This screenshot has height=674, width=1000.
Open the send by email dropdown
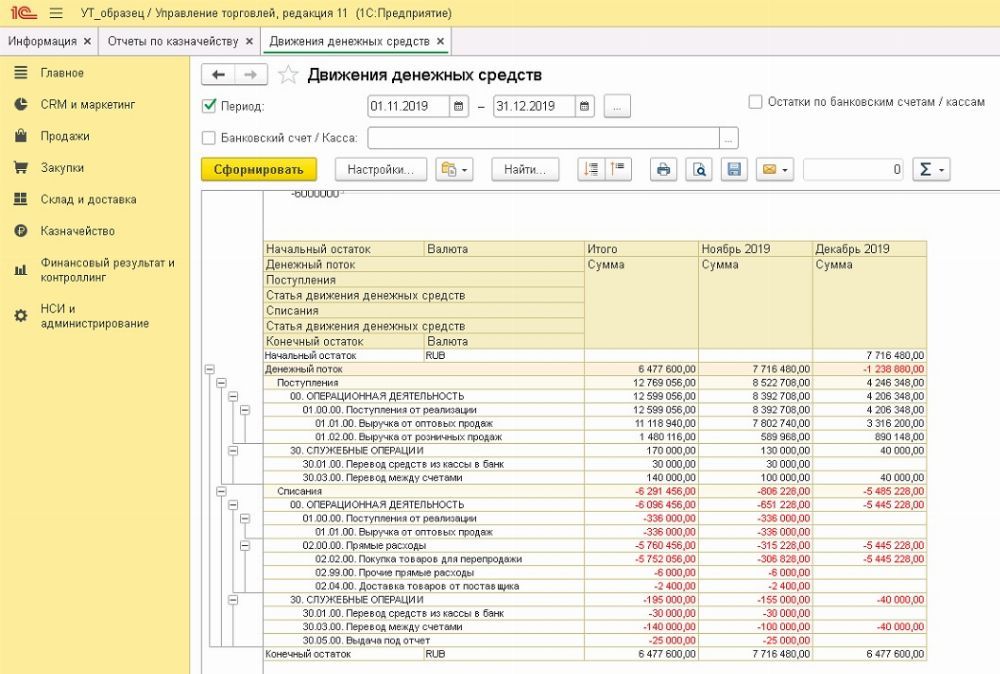[x=774, y=170]
